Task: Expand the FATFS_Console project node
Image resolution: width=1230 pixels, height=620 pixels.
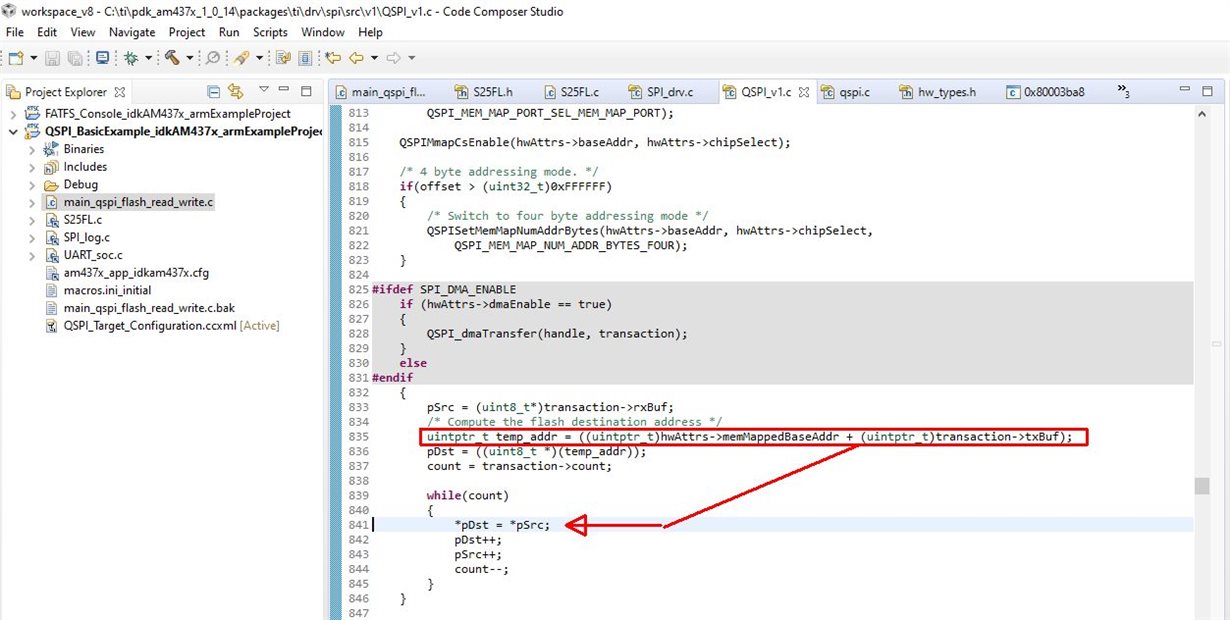Action: pyautogui.click(x=13, y=114)
